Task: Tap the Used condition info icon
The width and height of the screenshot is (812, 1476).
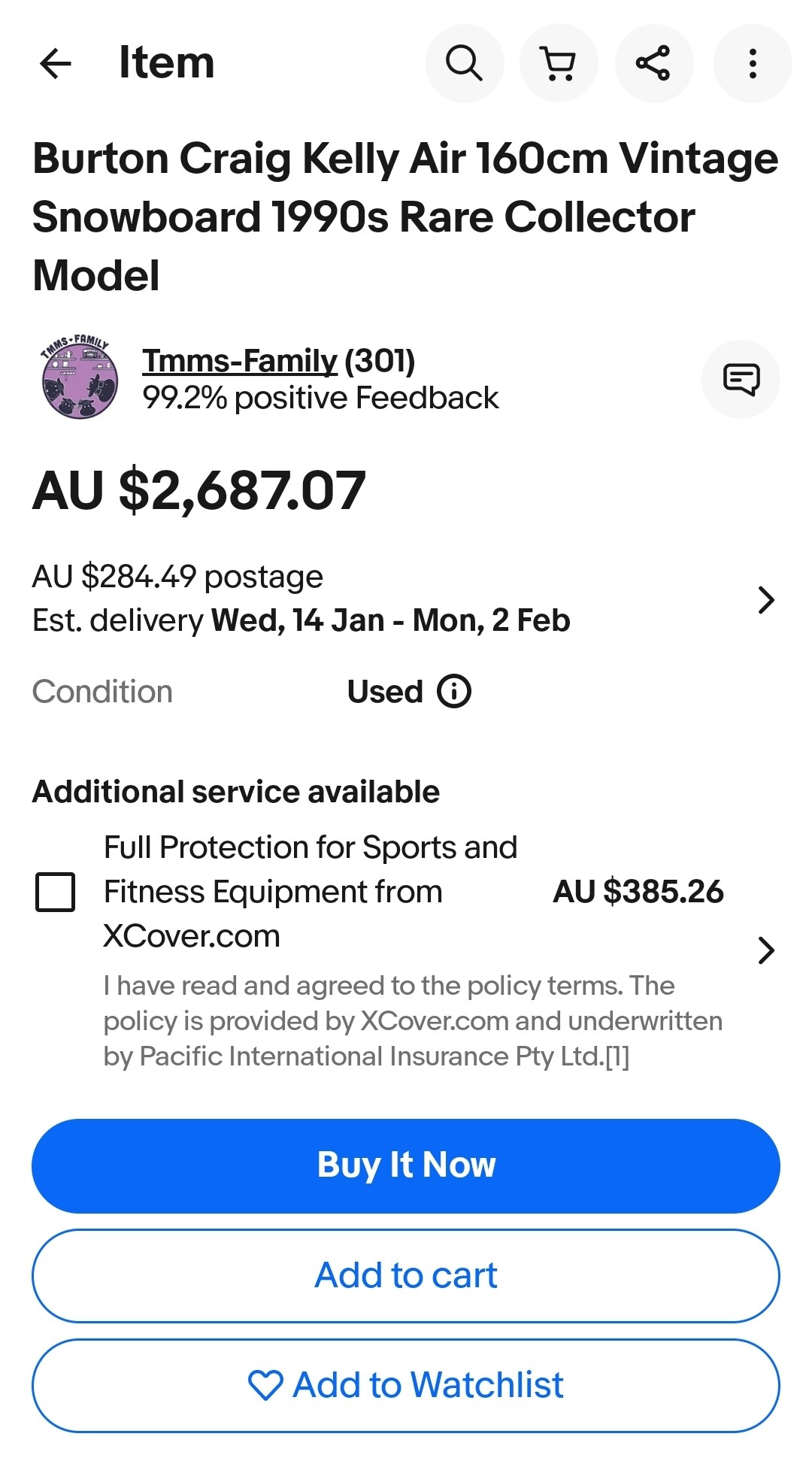Action: click(x=454, y=691)
